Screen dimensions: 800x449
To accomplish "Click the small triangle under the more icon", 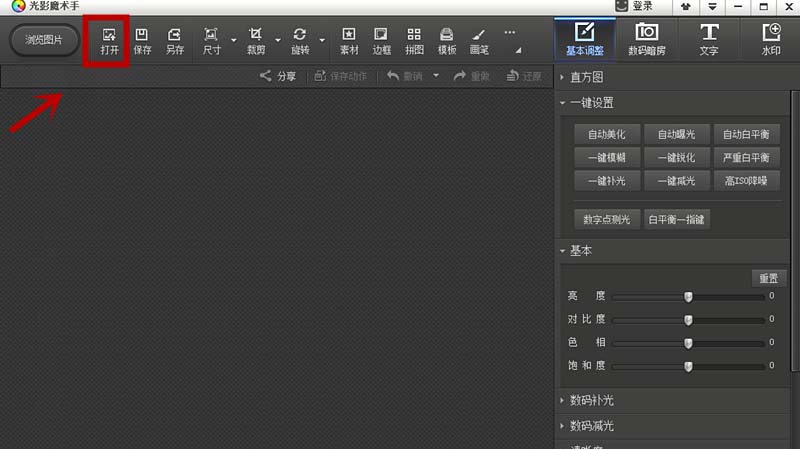I will 518,50.
